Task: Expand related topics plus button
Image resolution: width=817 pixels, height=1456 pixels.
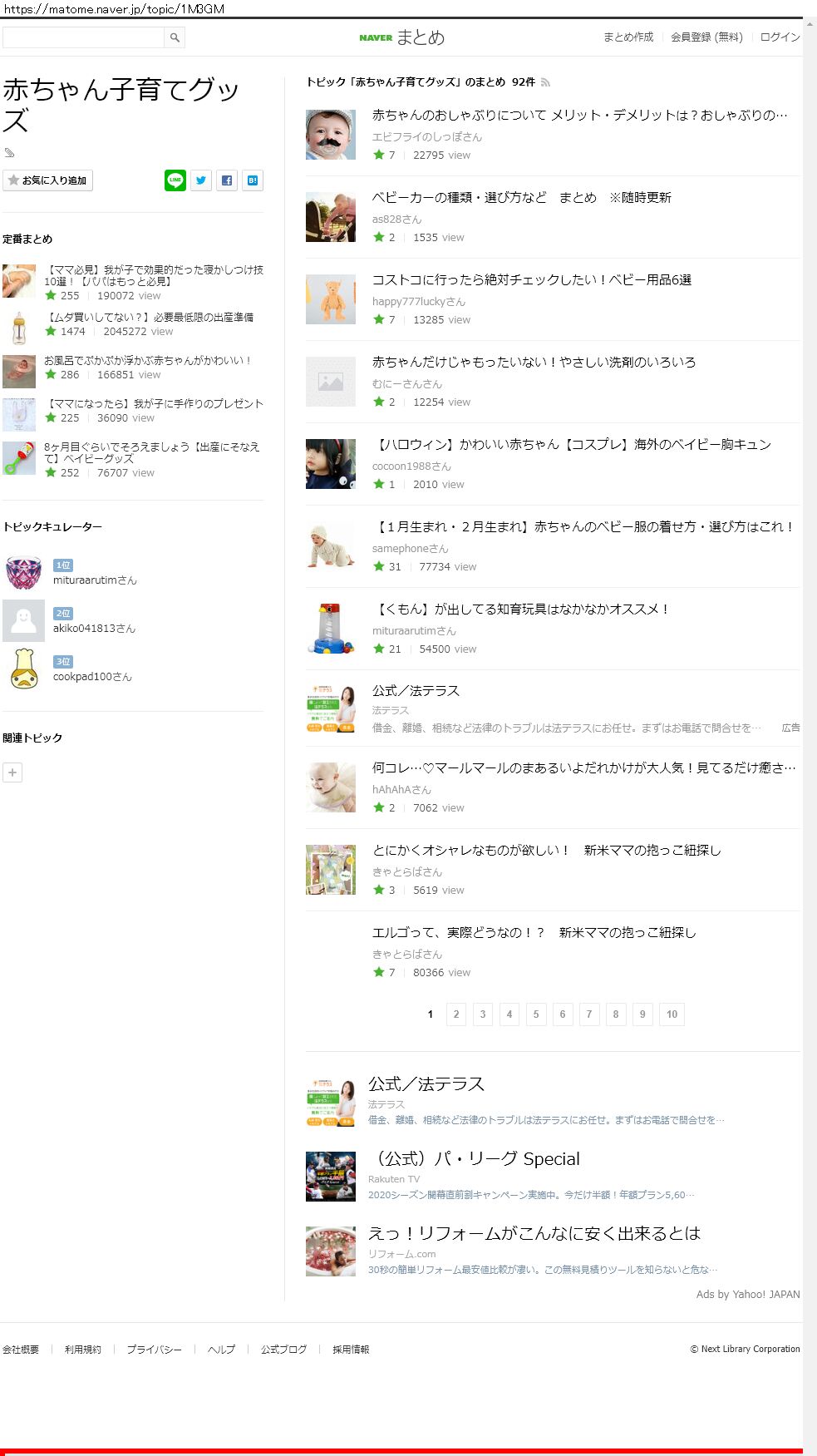Action: coord(12,772)
